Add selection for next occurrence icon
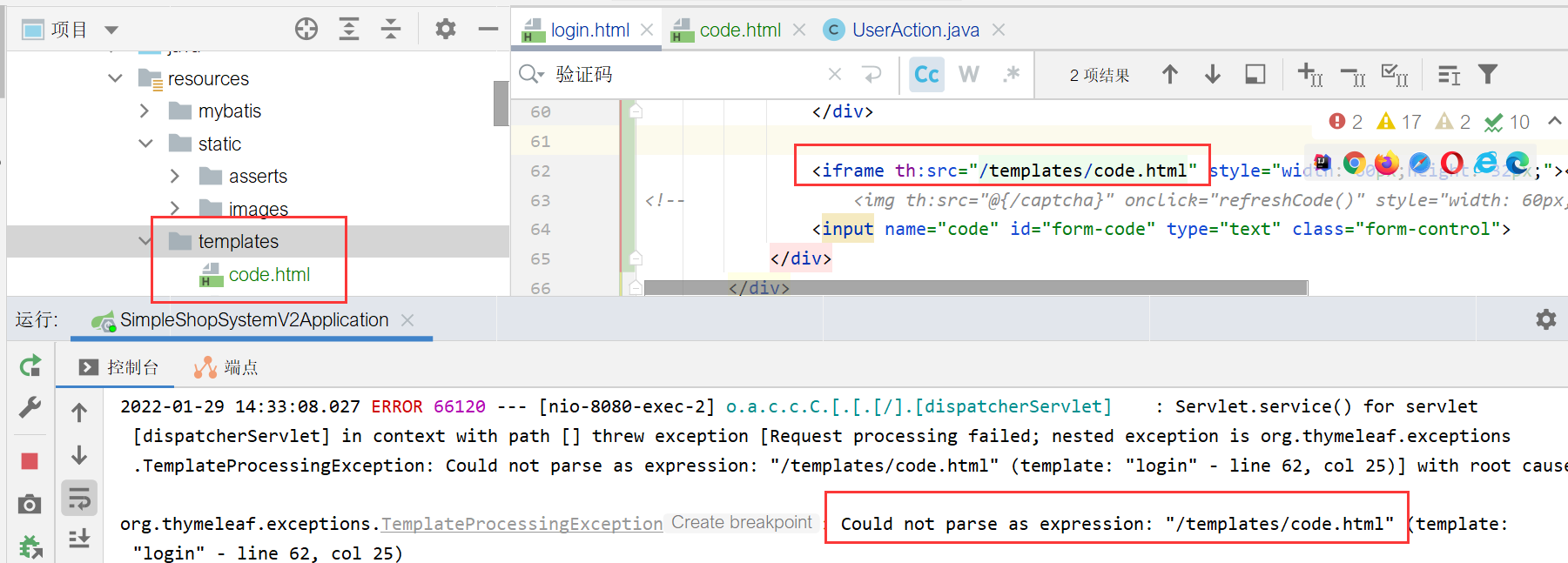Screen dimensions: 1568x563 pyautogui.click(x=1310, y=75)
